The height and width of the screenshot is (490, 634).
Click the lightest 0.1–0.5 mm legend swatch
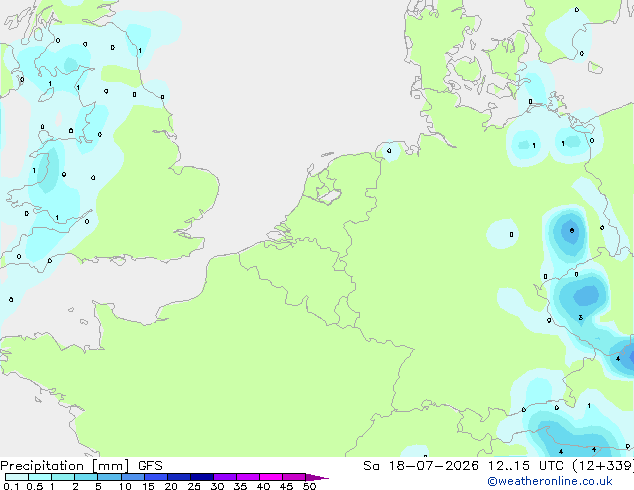[17, 477]
